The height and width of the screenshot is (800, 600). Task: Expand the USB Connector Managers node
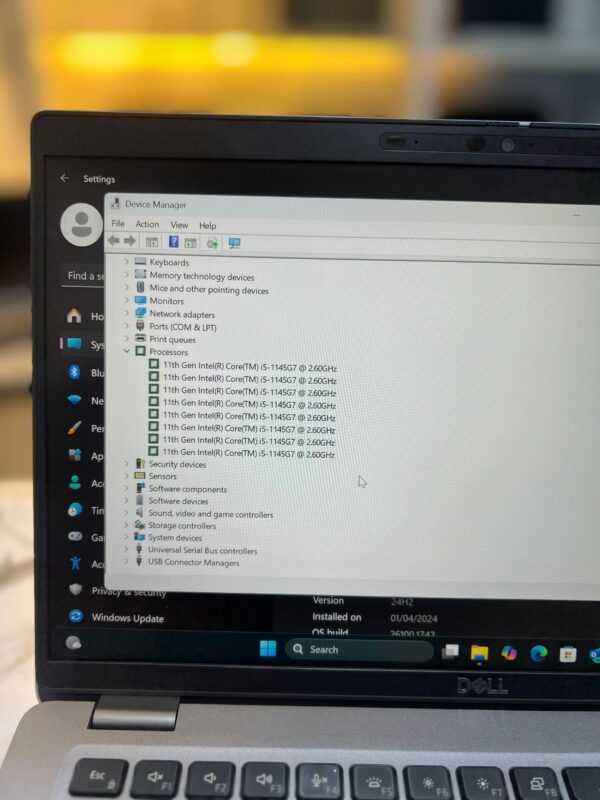127,561
